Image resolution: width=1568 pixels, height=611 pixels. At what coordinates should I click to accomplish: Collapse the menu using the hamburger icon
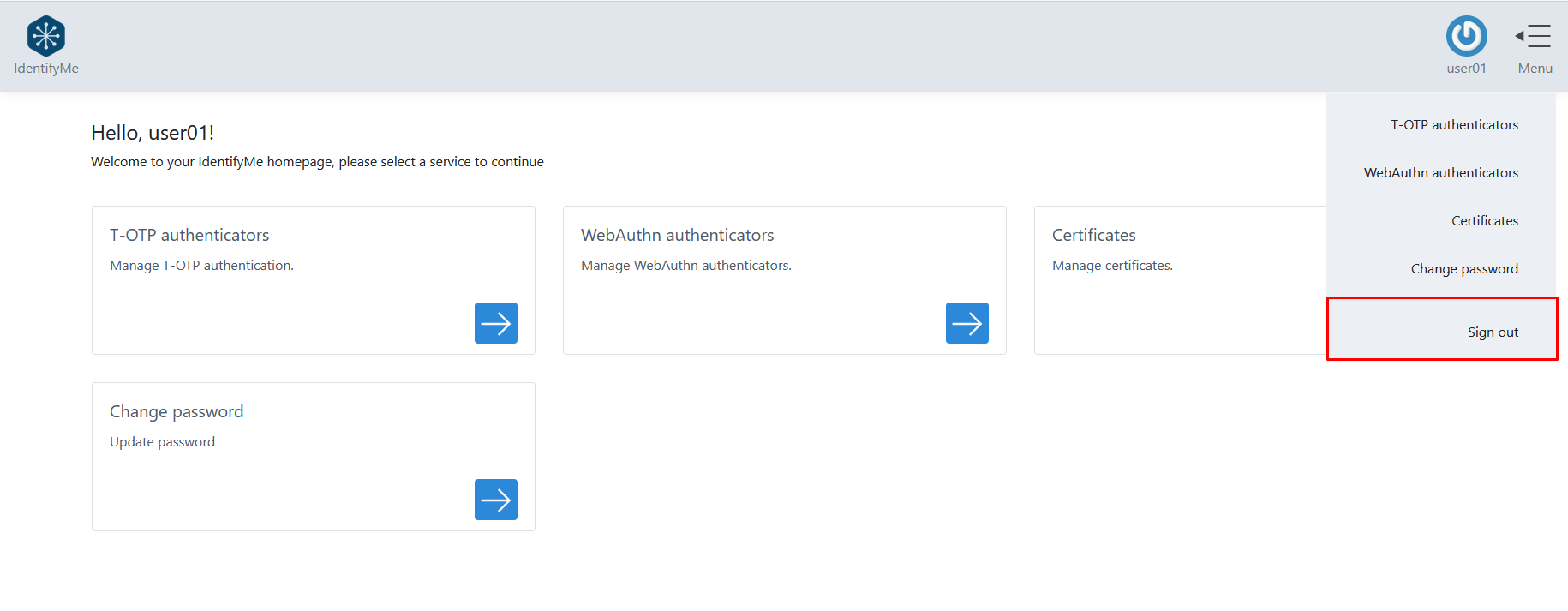(1534, 36)
